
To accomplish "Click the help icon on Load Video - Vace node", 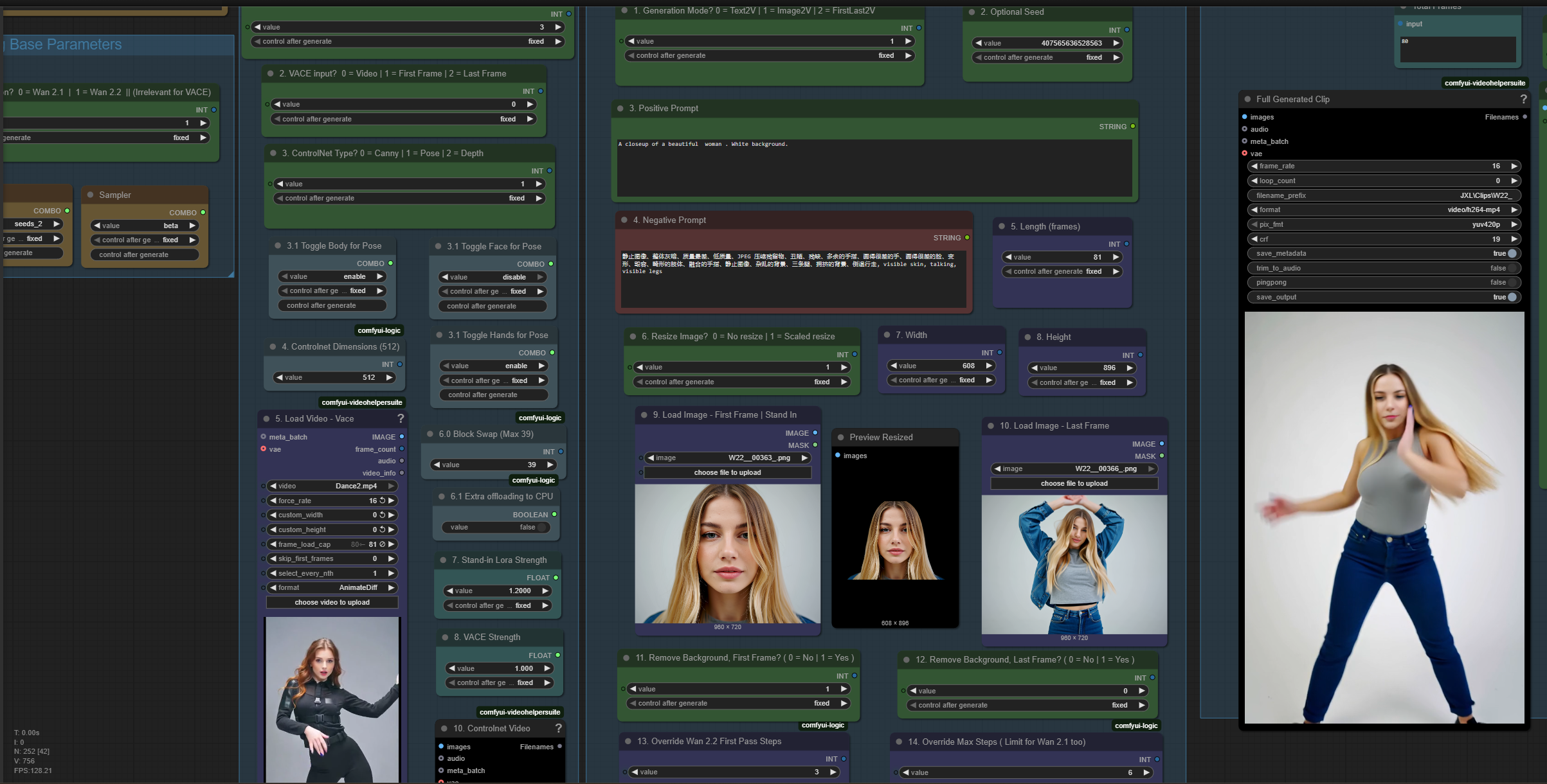I will [x=401, y=418].
